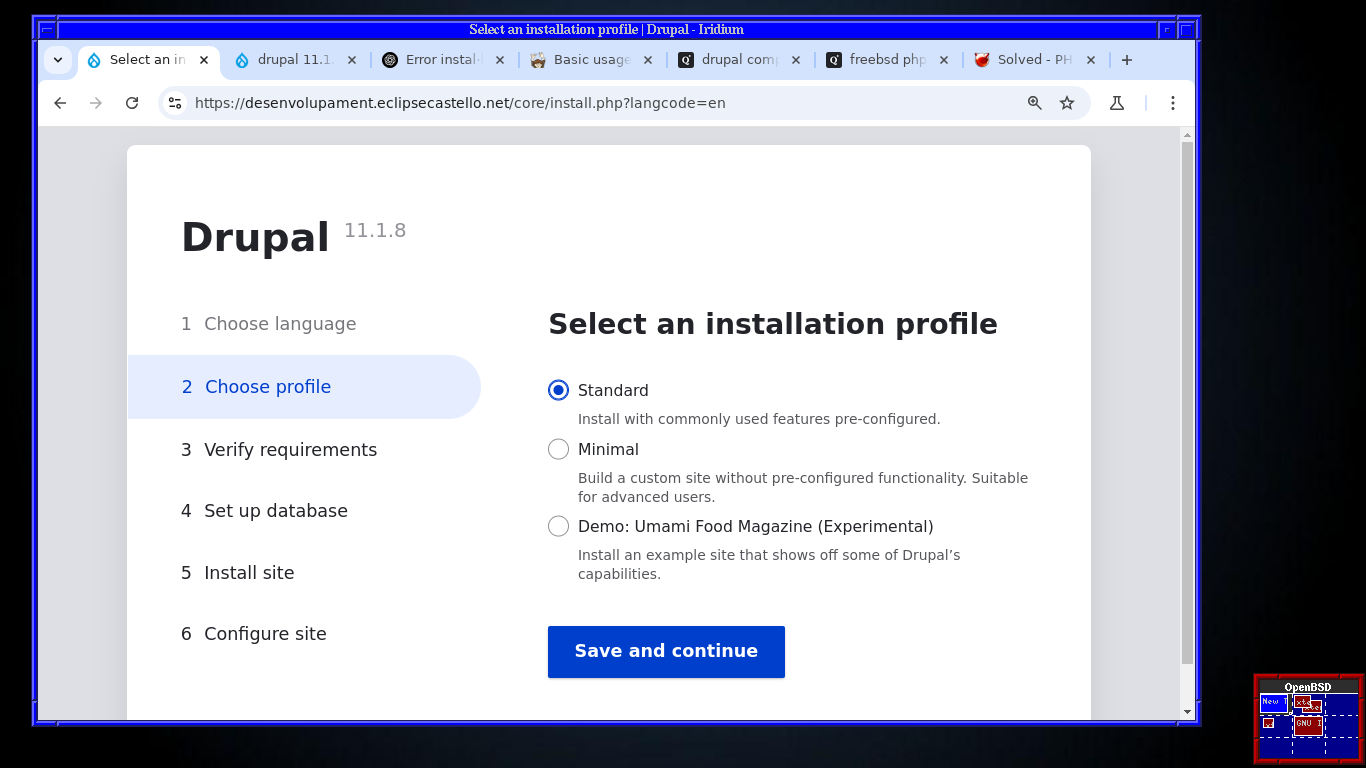The height and width of the screenshot is (768, 1366).
Task: Close the 'Basic usage' tab
Action: click(648, 60)
